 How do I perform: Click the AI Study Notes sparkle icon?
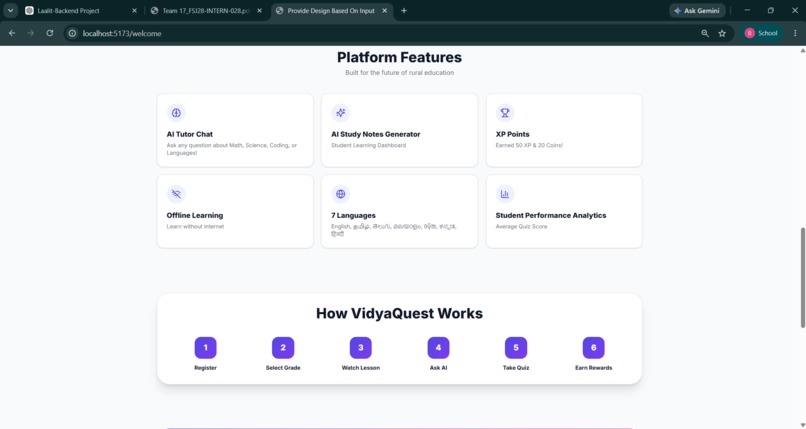click(340, 113)
